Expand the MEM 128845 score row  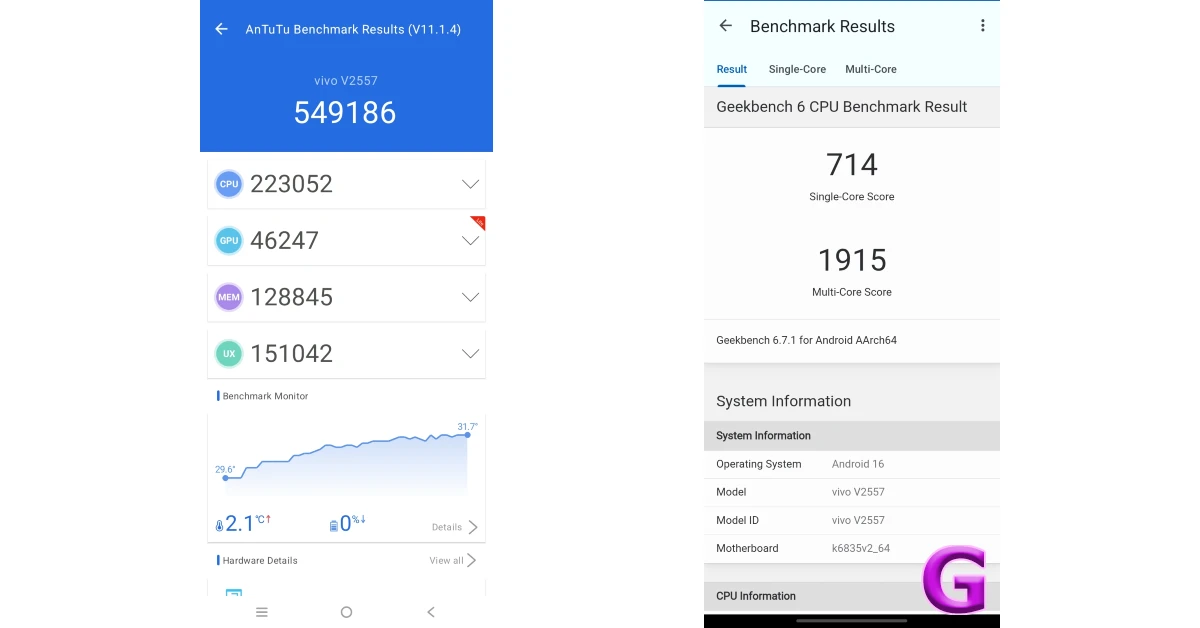[x=470, y=297]
